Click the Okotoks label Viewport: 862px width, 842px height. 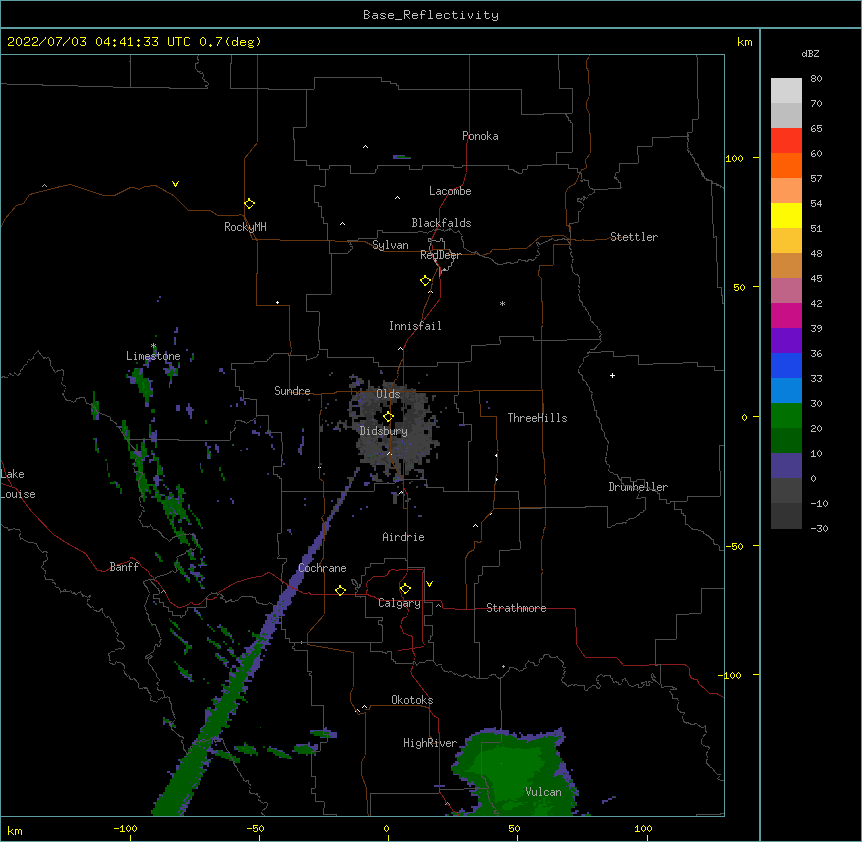click(412, 700)
